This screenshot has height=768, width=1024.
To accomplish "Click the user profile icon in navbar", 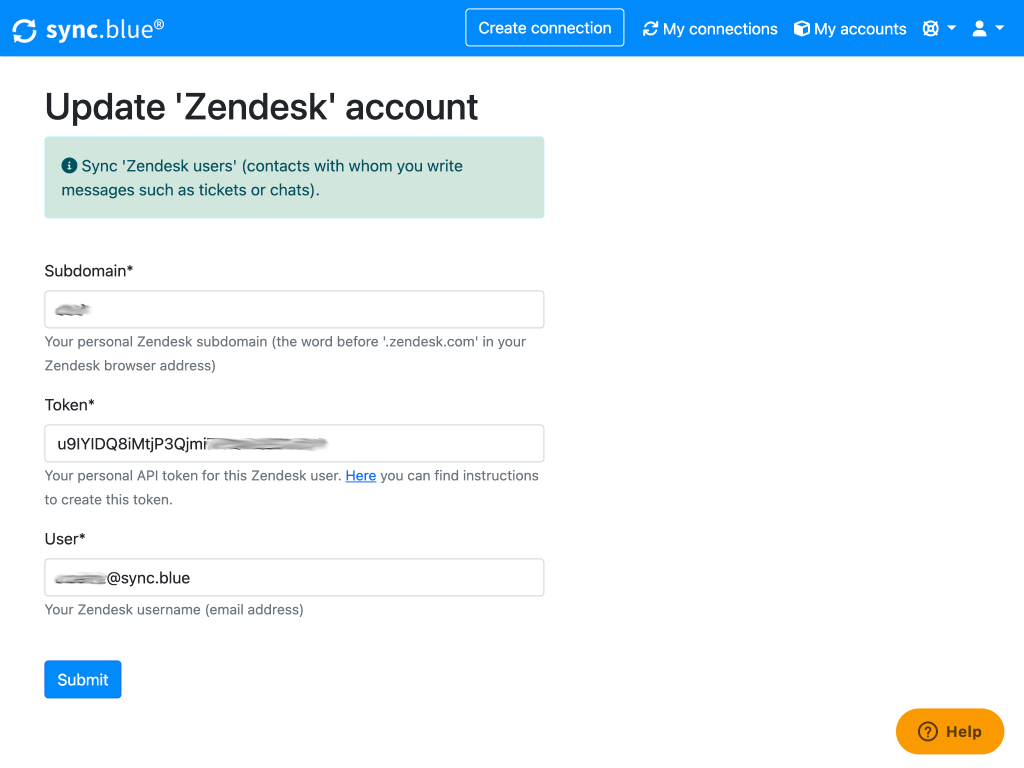I will 979,28.
